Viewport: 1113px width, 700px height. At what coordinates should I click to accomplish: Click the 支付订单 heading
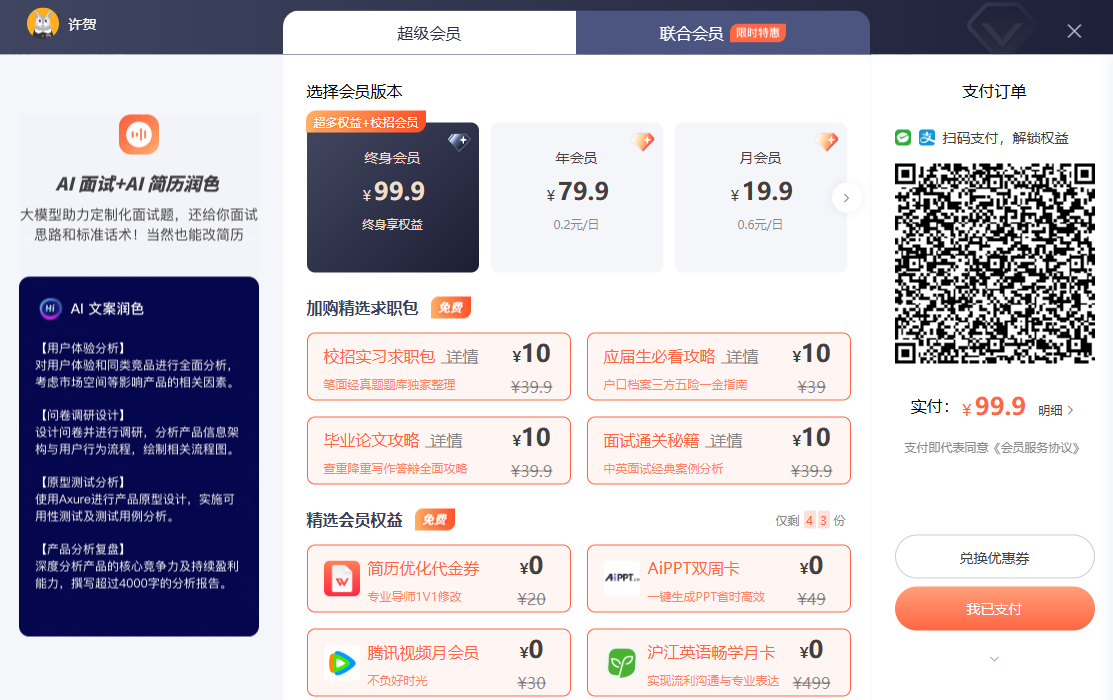click(x=994, y=92)
